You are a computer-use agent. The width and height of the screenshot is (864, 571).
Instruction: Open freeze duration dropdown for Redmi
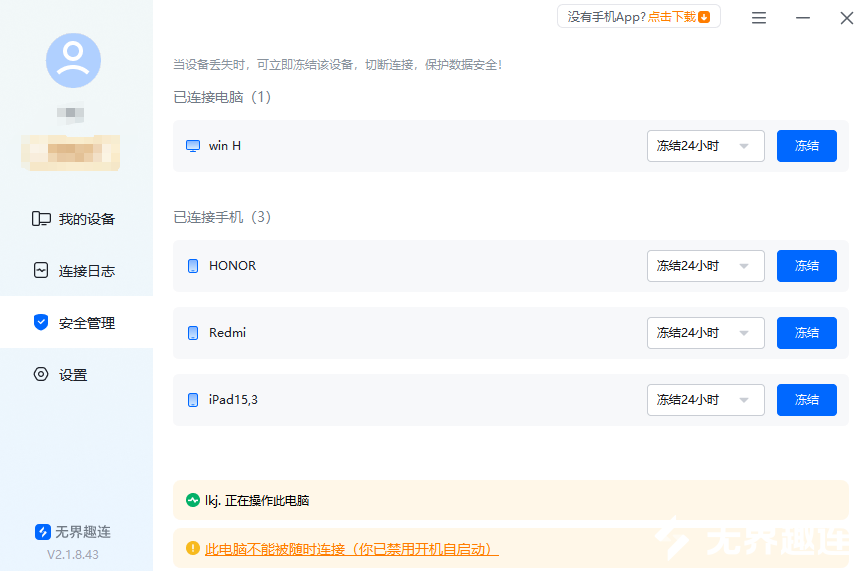pyautogui.click(x=705, y=333)
